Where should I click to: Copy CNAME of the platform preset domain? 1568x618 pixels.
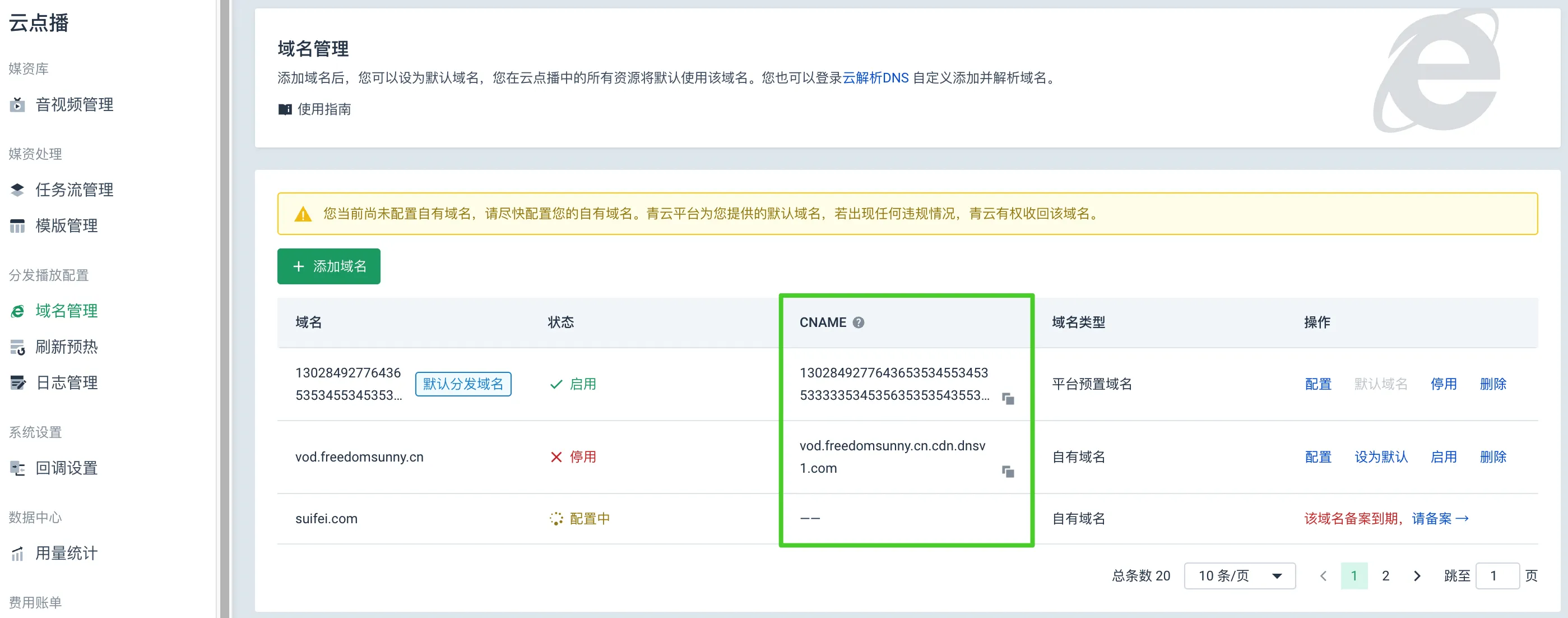pos(1008,399)
